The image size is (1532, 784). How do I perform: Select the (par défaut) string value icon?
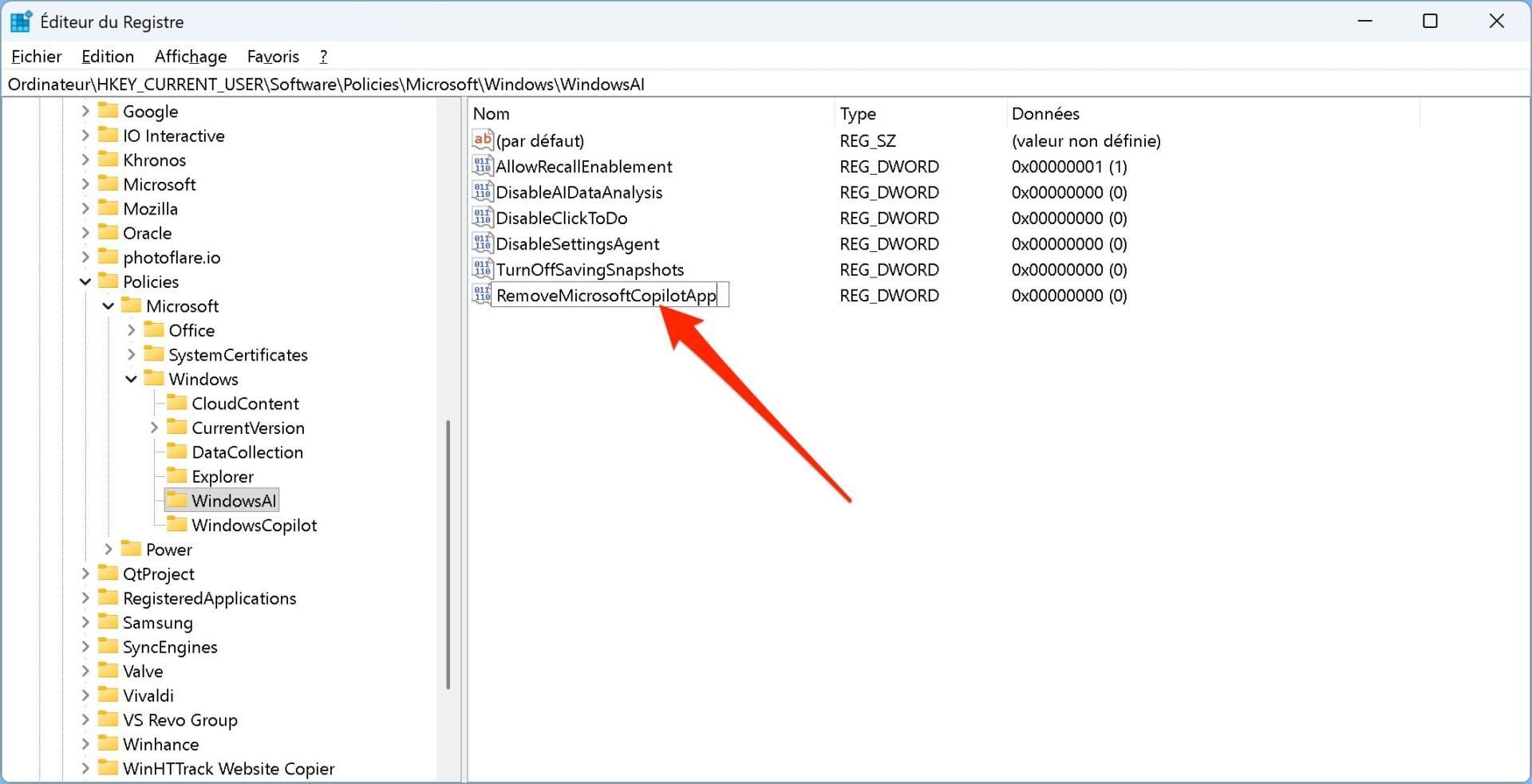pos(482,140)
